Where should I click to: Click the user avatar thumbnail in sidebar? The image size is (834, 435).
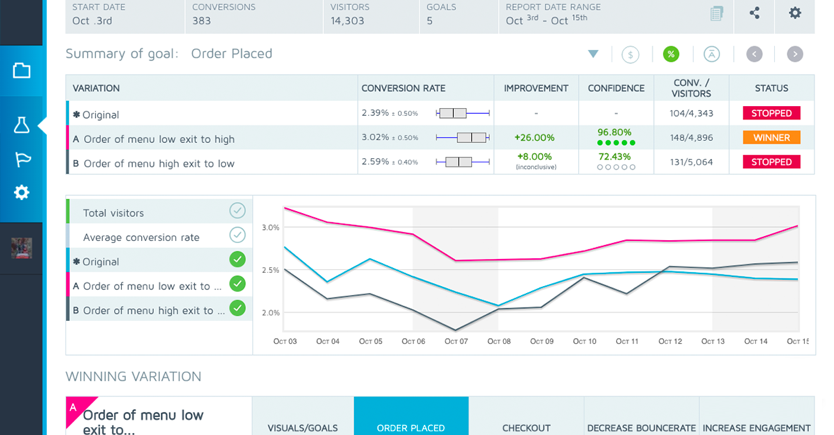coord(21,249)
